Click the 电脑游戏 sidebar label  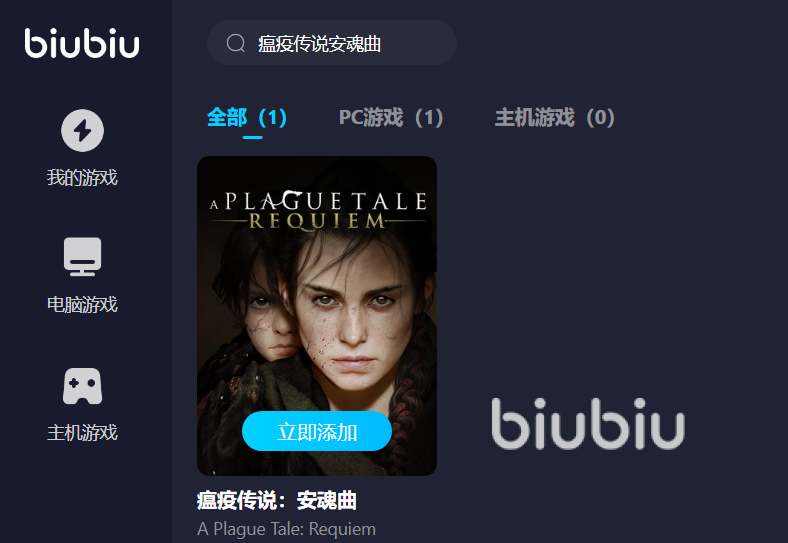pos(82,305)
